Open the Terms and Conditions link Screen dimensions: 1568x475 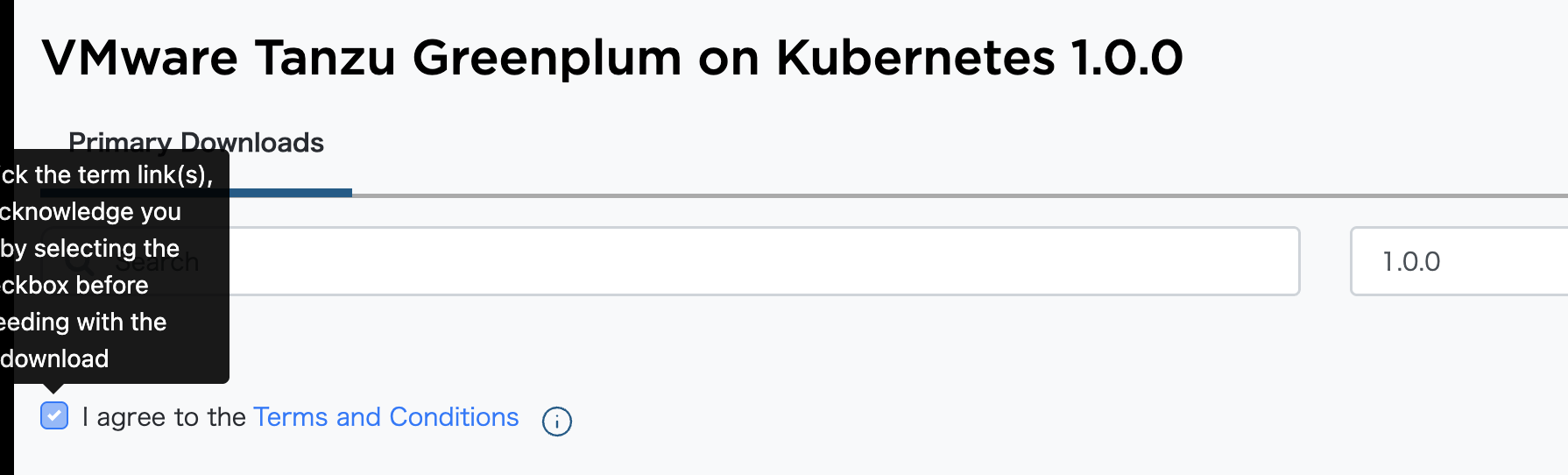point(385,417)
